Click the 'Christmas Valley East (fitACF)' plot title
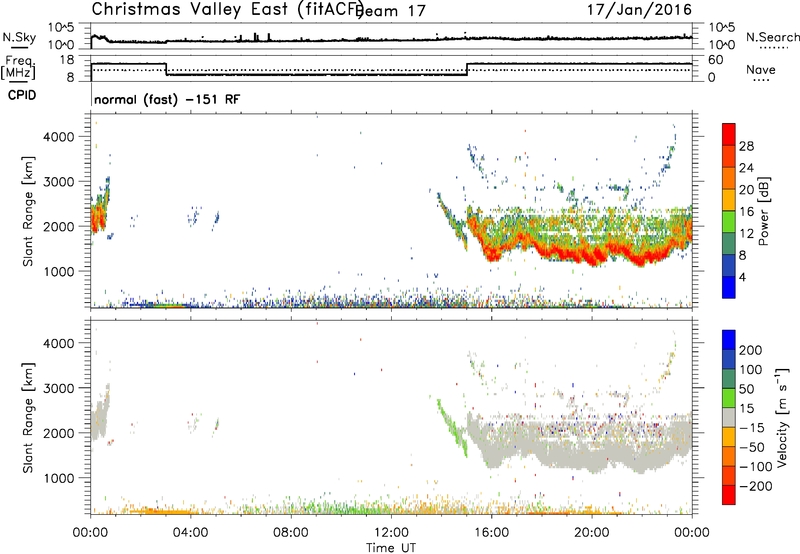This screenshot has width=800, height=554. [227, 10]
